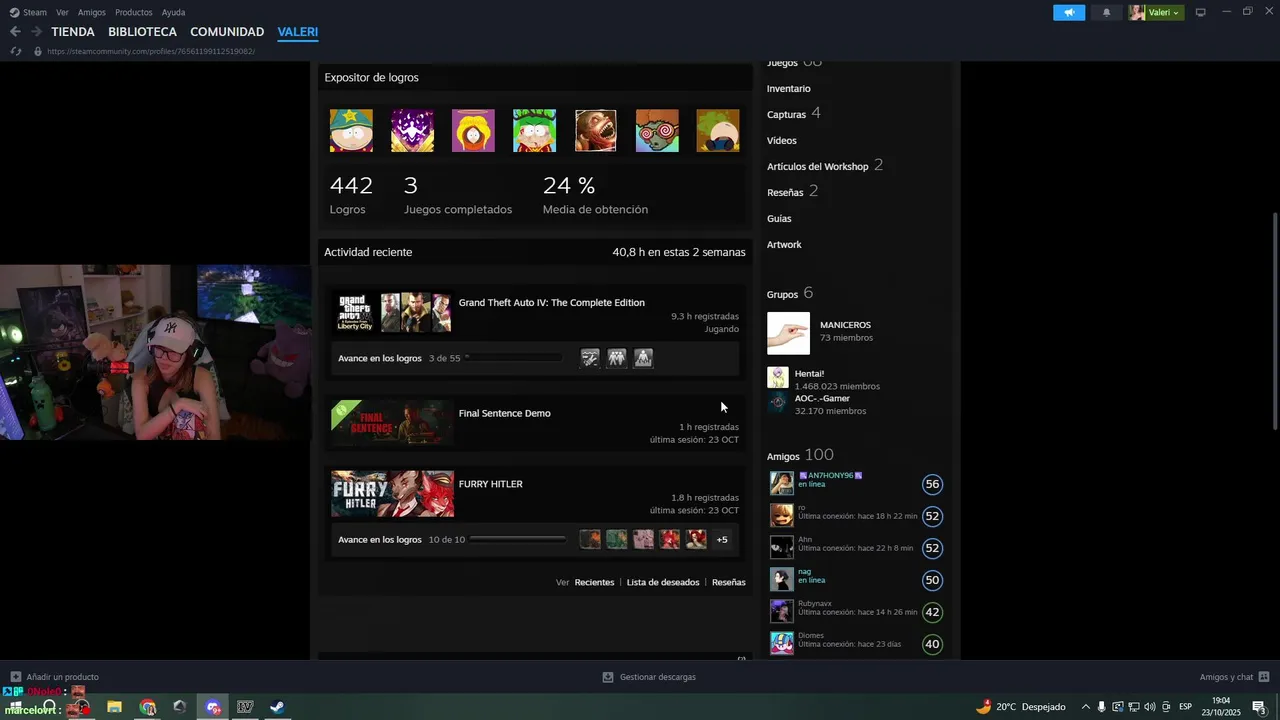Open the Inventario sidebar link
Screen dimensions: 1280x720
(789, 89)
